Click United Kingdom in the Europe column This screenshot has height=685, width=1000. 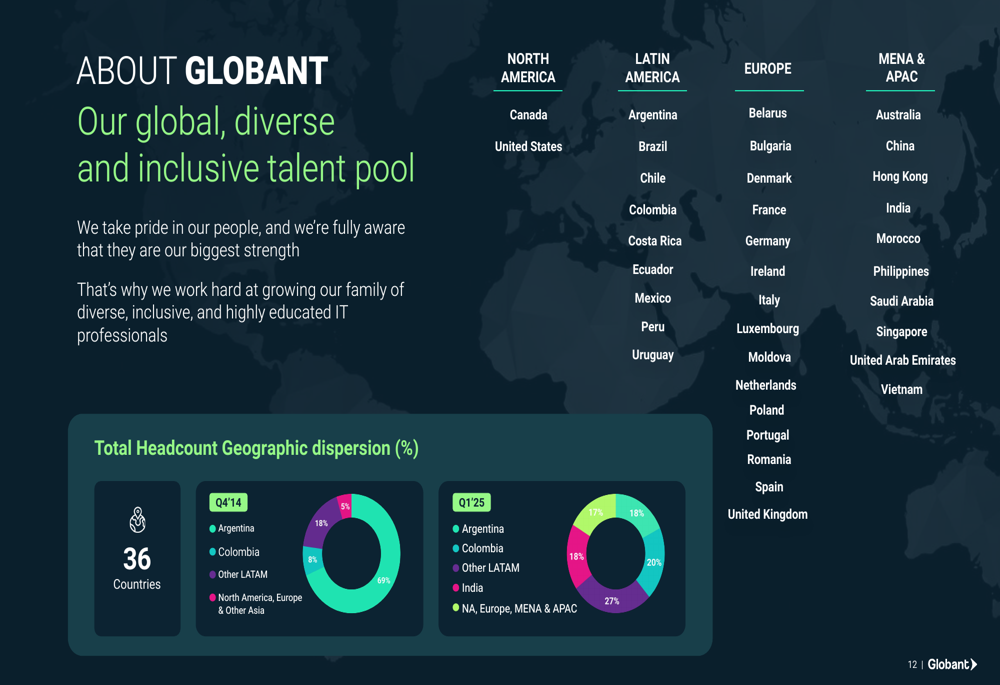coord(768,514)
